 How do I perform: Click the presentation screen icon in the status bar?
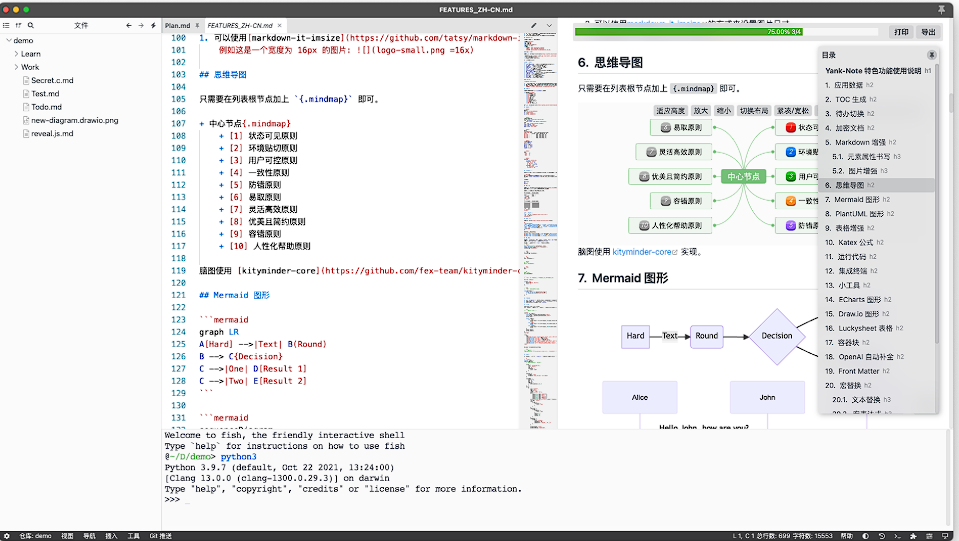944,536
